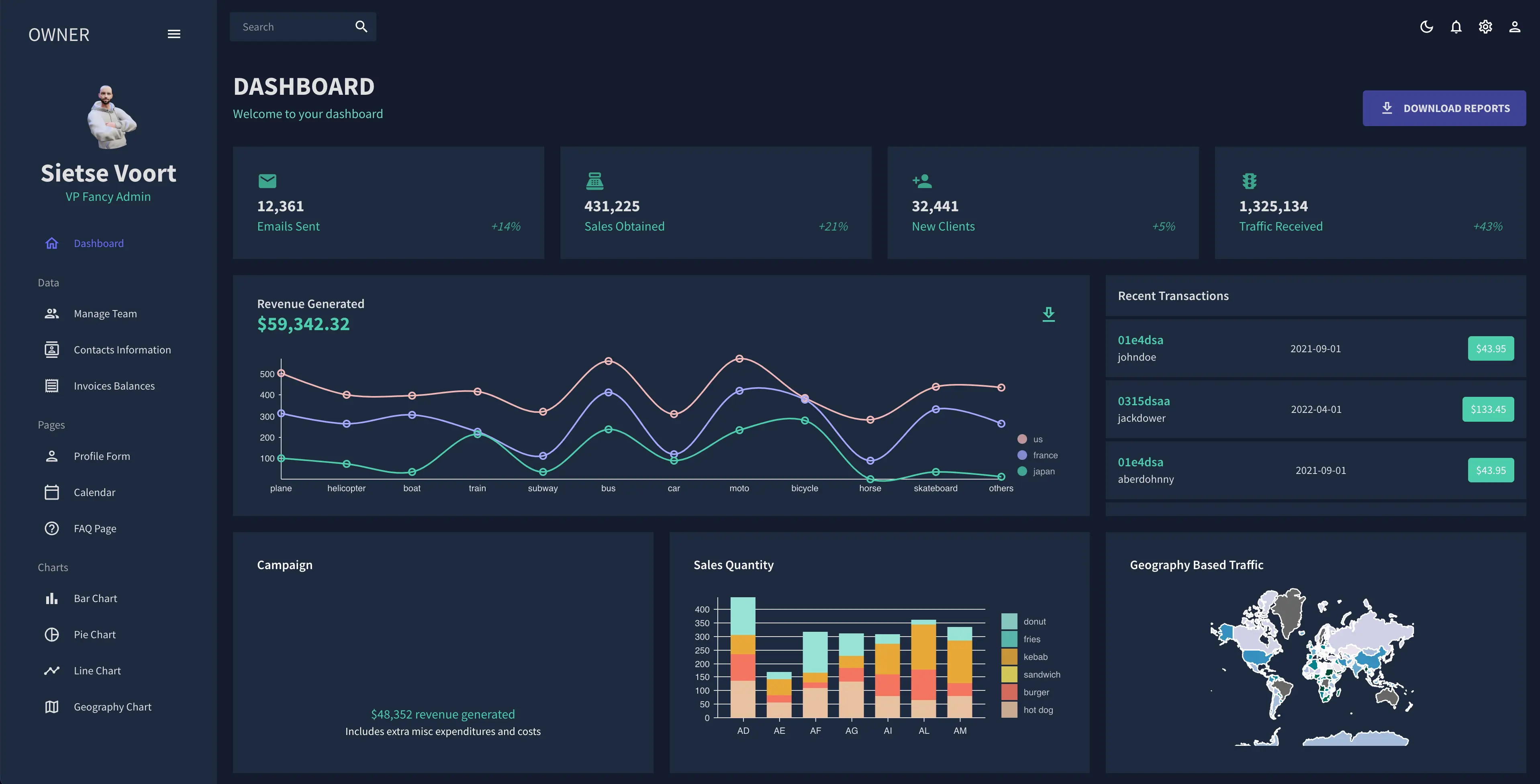Select Bar Chart menu label
Screen dimensions: 1540x784
point(96,598)
